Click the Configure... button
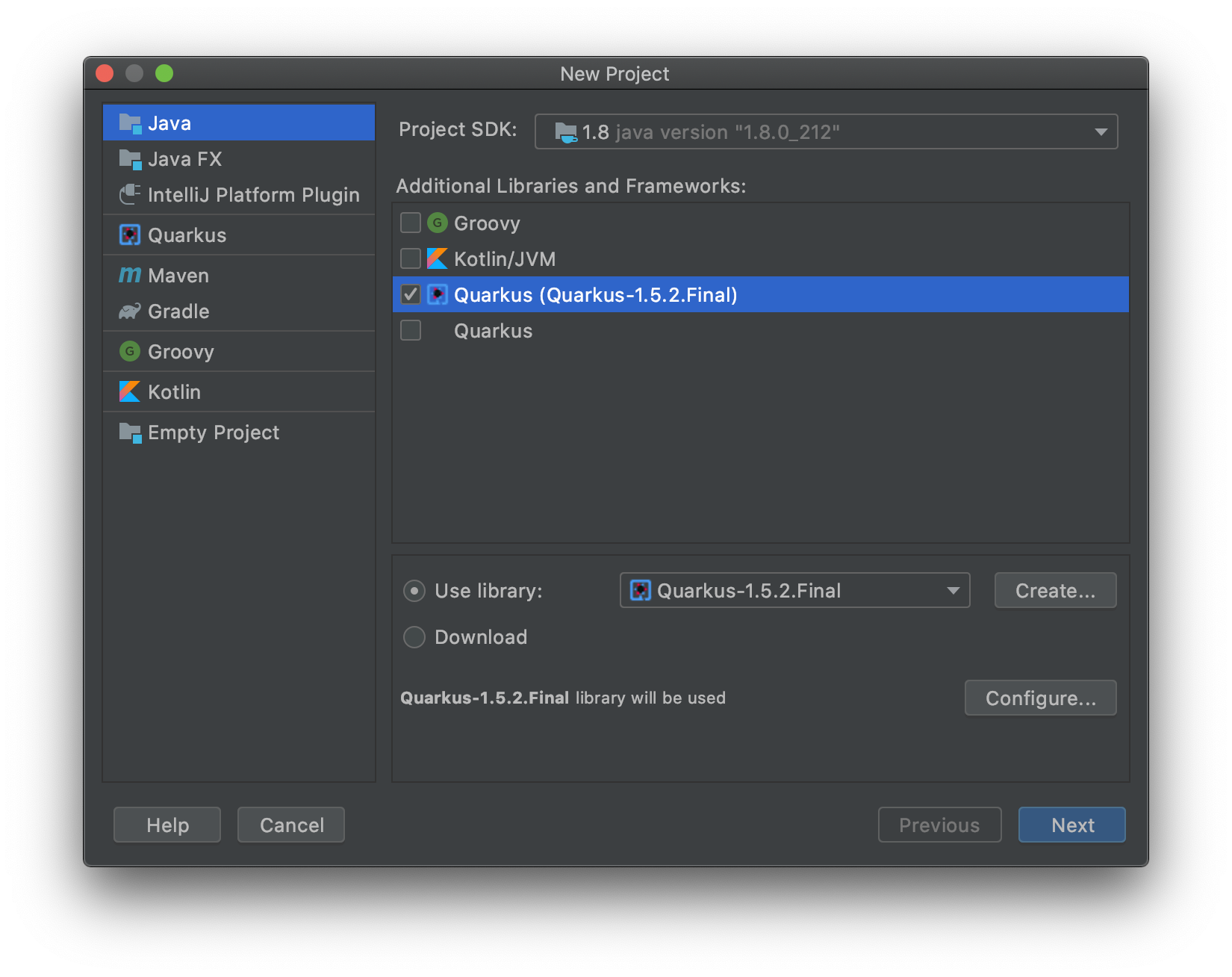Viewport: 1232px width, 977px height. click(x=1041, y=698)
